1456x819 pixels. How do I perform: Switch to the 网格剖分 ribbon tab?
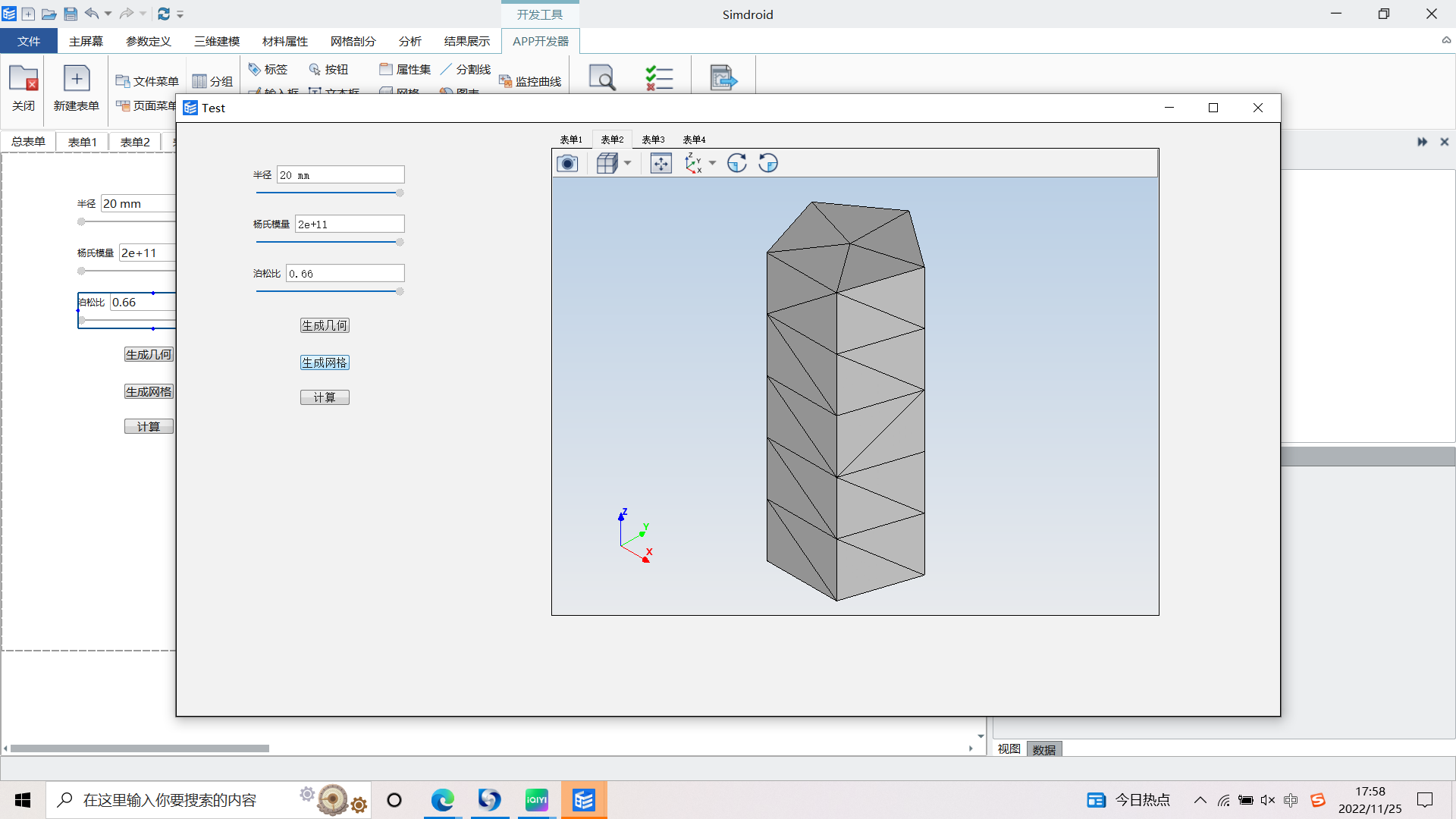coord(353,41)
